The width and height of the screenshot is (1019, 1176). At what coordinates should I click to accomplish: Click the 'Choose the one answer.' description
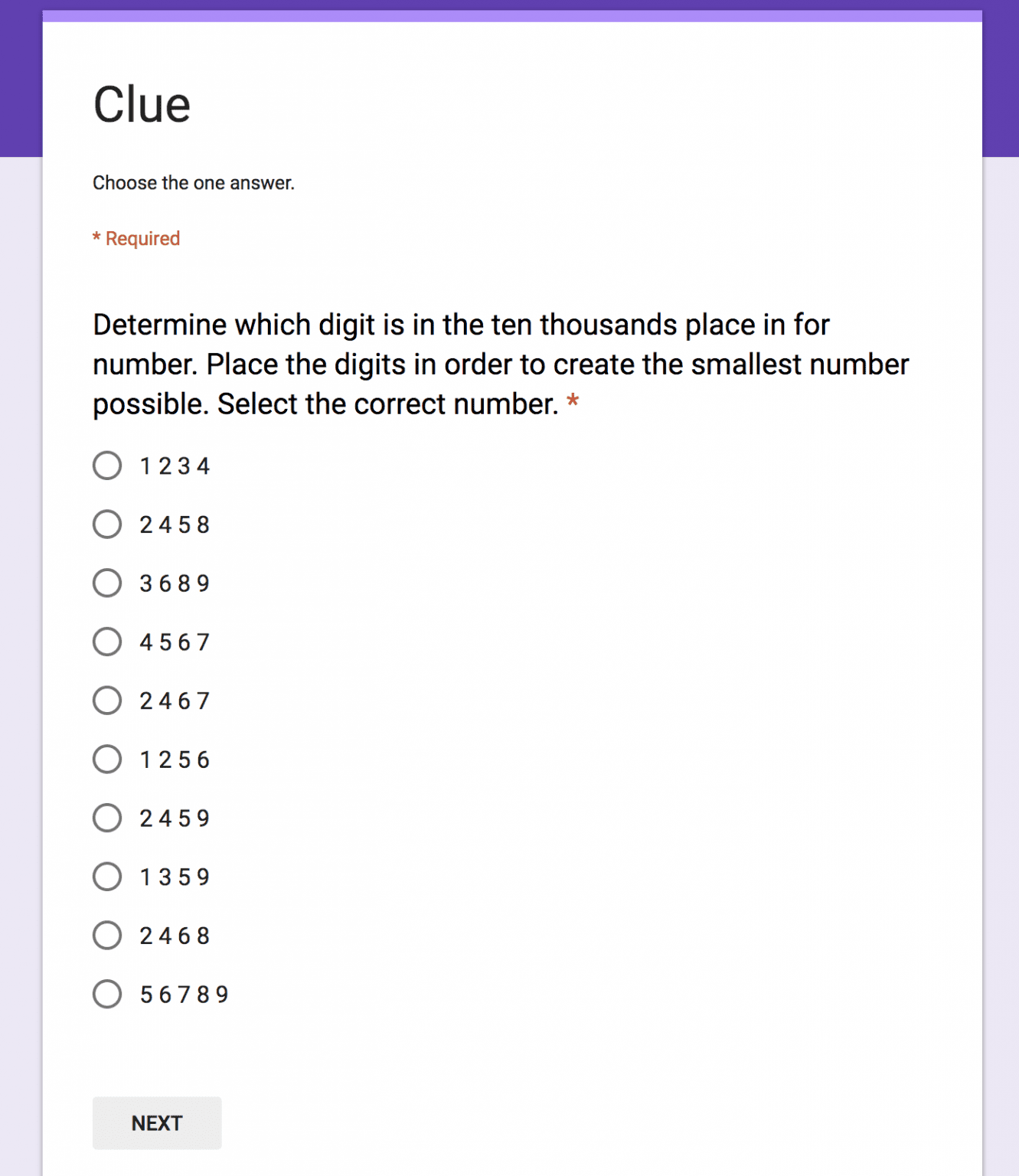(194, 183)
